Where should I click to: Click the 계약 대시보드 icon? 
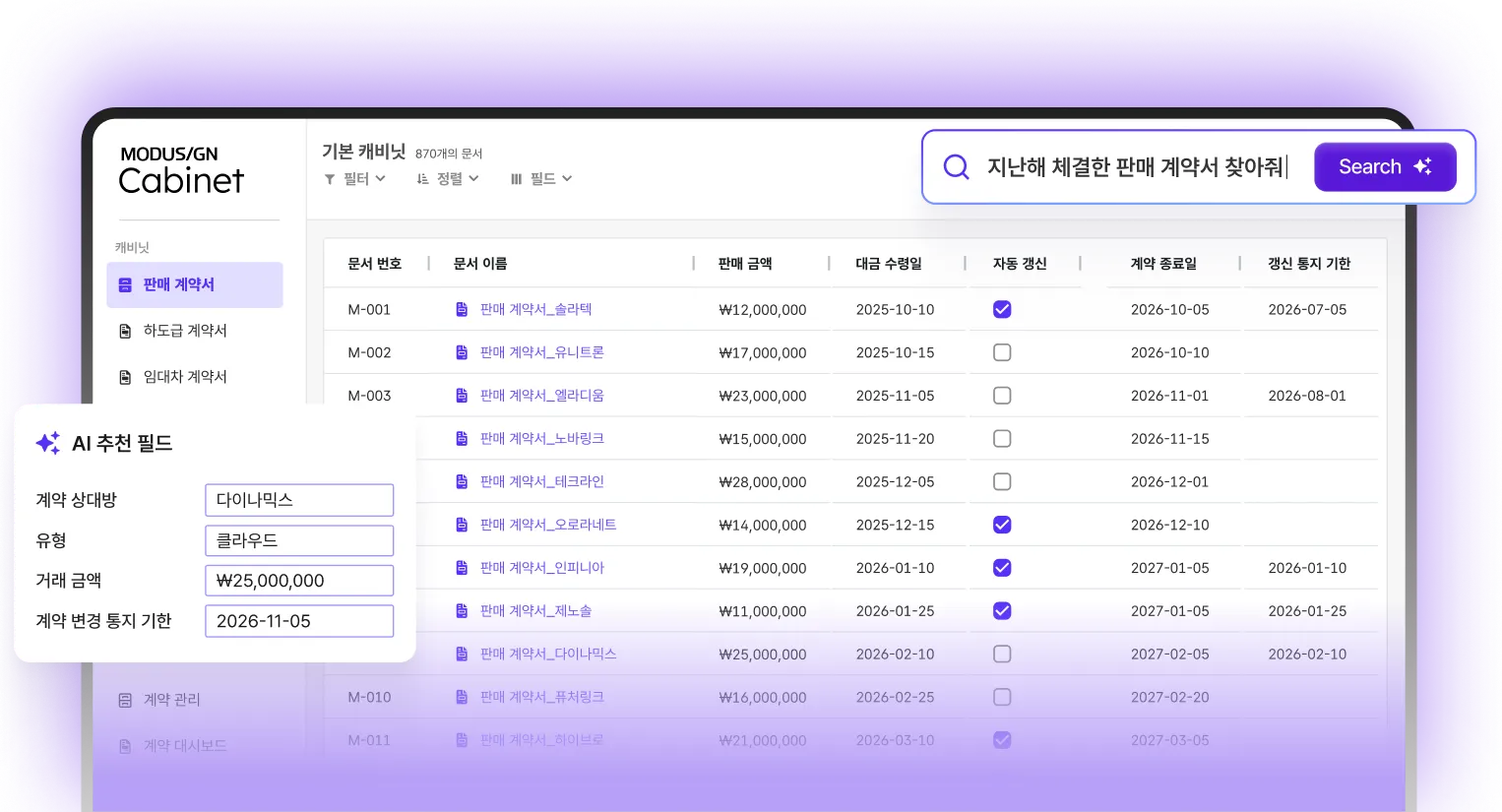123,745
